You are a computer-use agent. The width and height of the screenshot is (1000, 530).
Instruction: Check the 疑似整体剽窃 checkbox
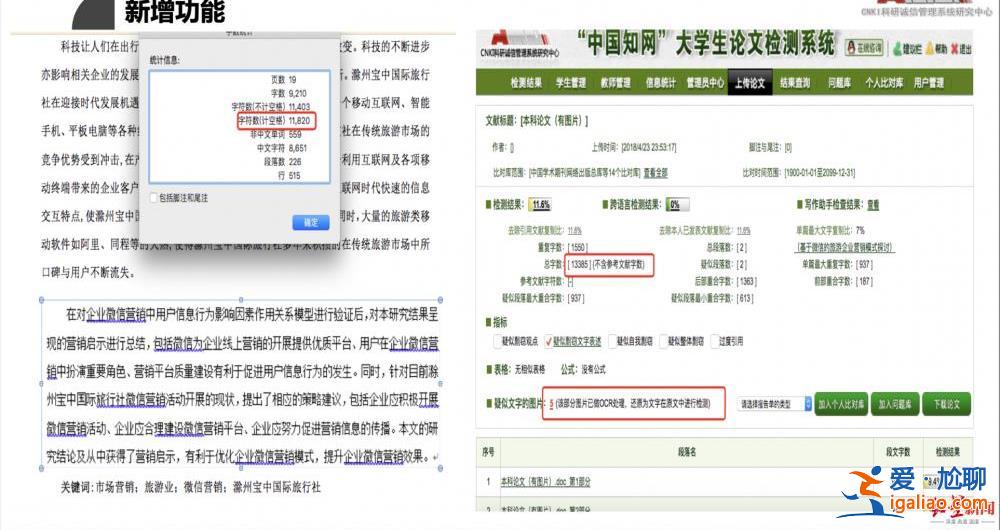(x=663, y=341)
